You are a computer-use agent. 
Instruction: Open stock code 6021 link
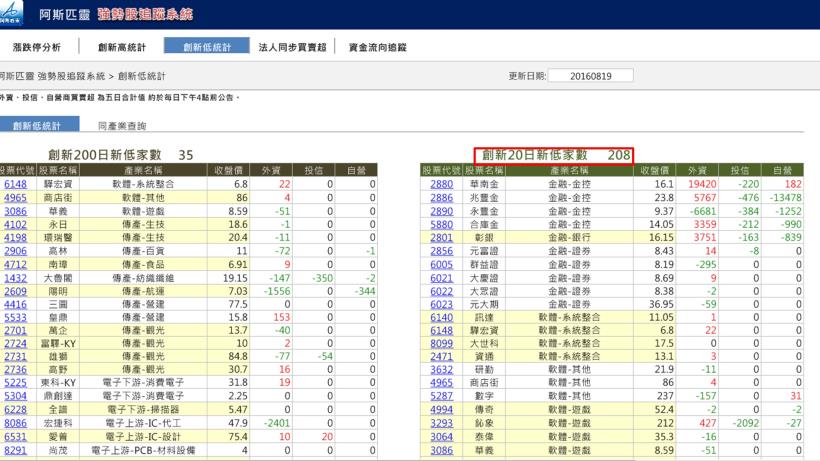coord(441,278)
